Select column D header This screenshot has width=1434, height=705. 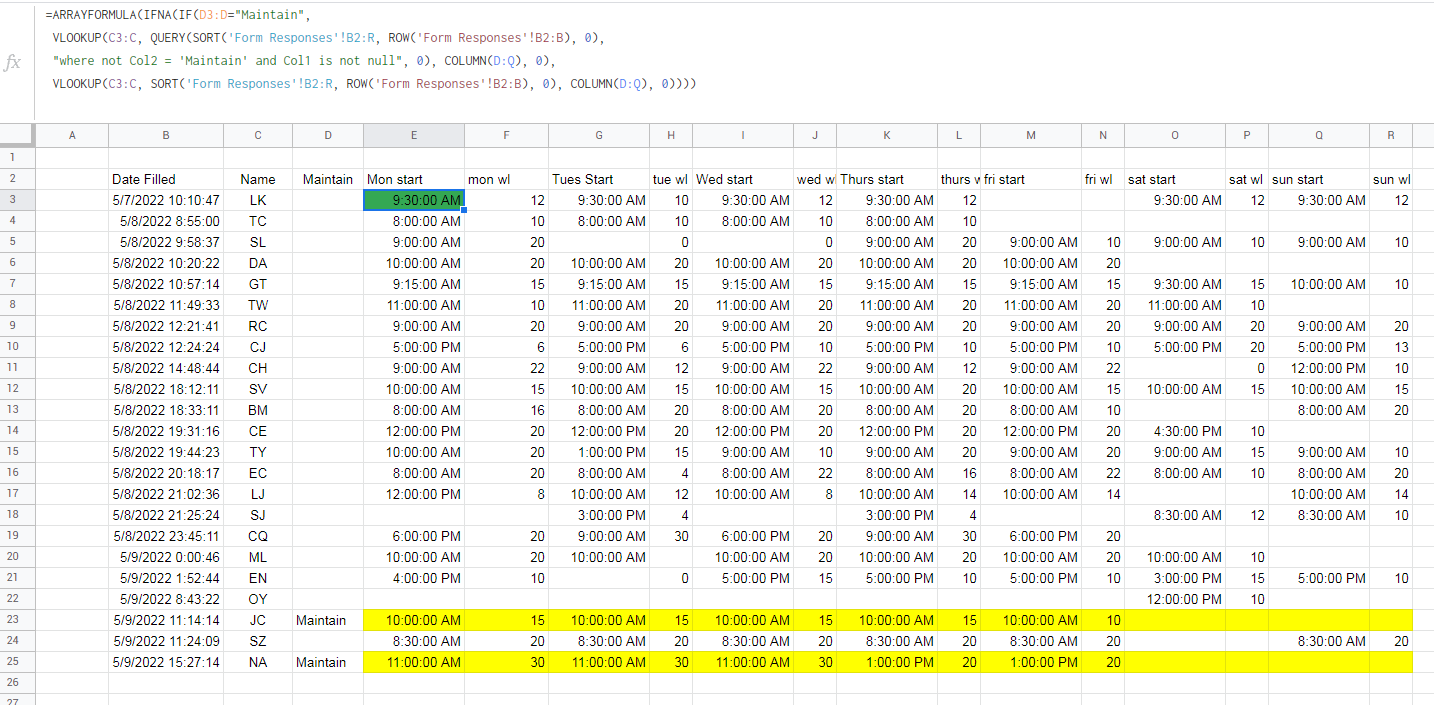pos(328,135)
